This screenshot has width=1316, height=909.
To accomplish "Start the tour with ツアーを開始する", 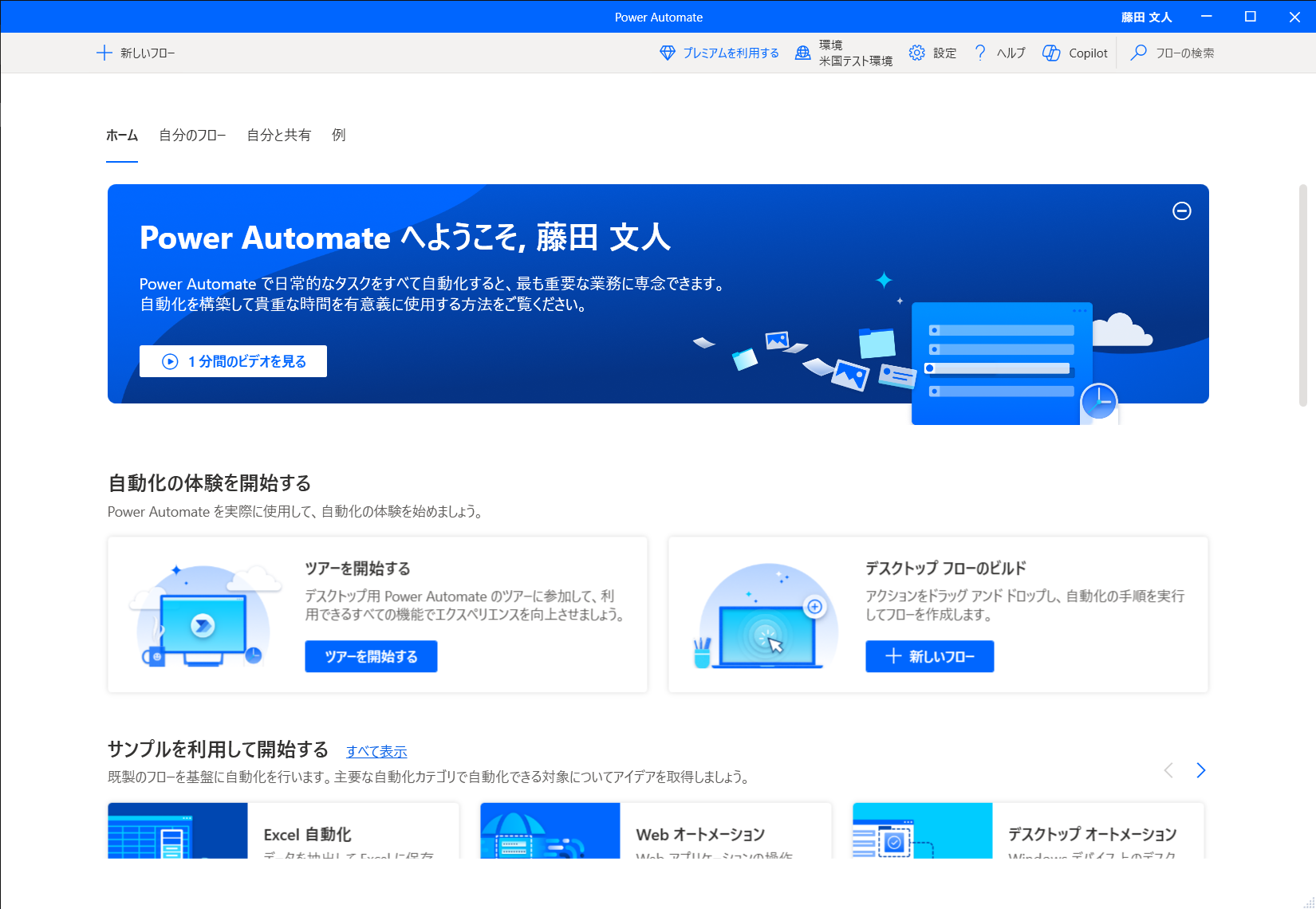I will tap(371, 656).
